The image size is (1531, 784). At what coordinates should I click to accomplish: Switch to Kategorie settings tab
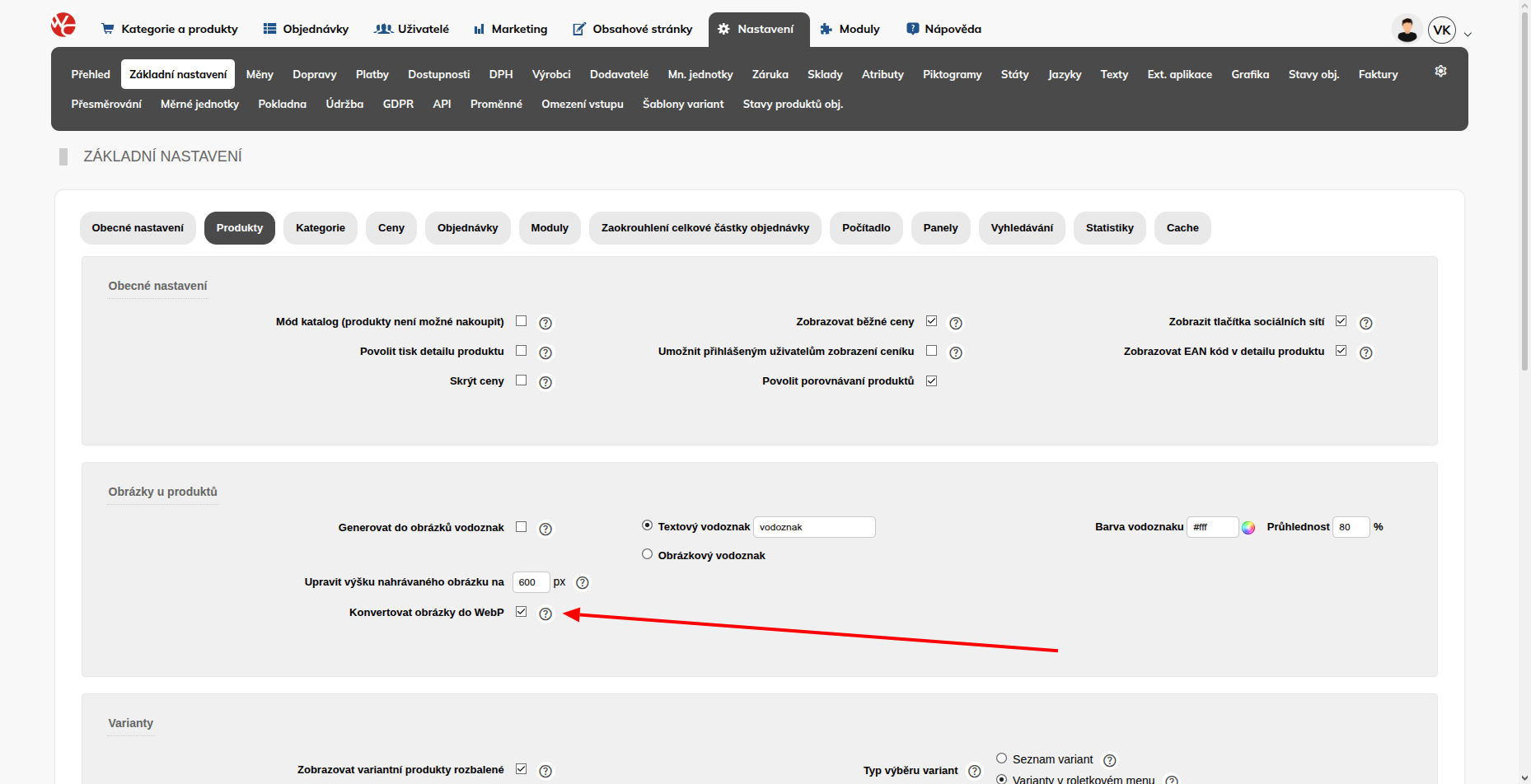[x=321, y=228]
